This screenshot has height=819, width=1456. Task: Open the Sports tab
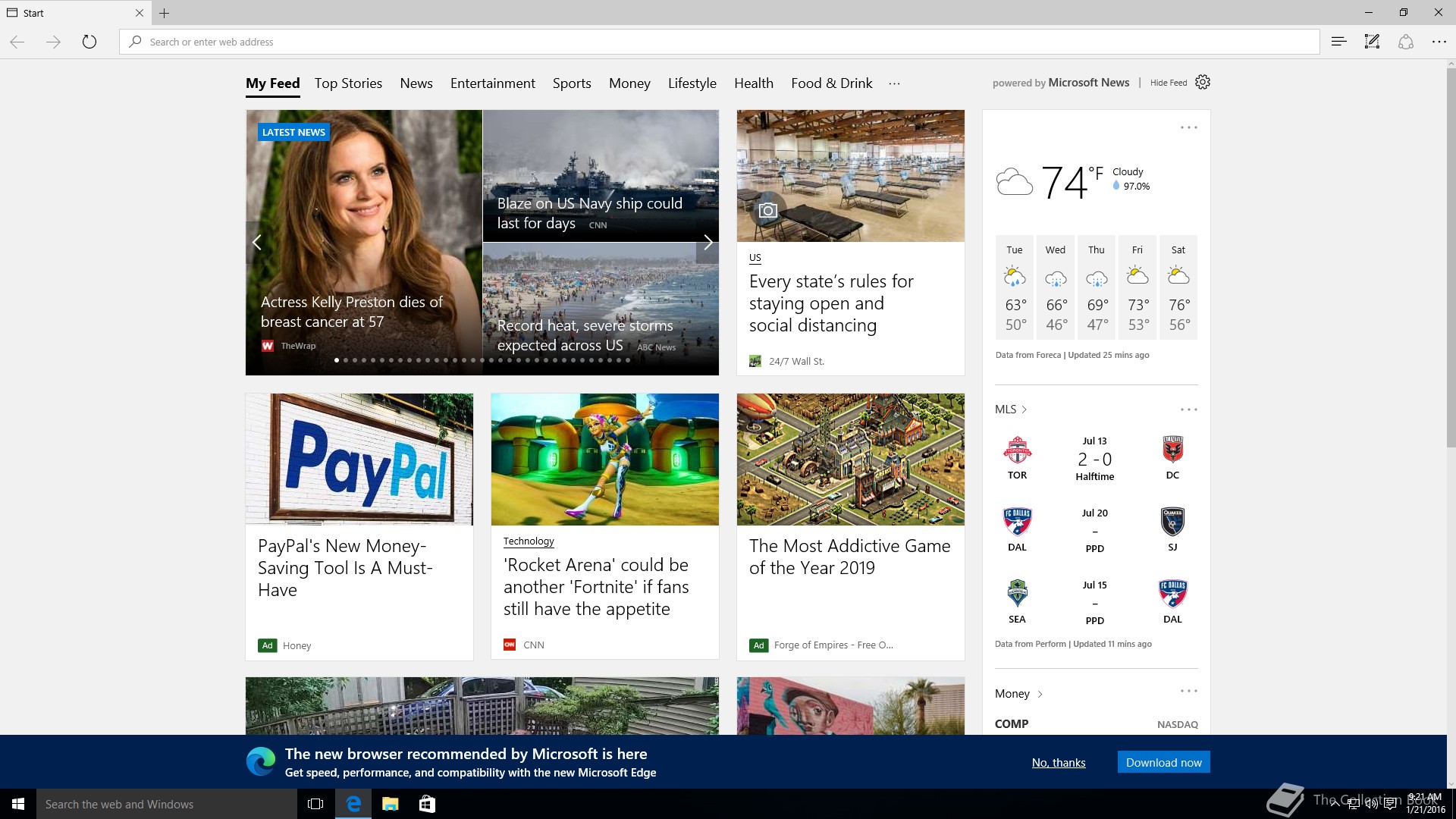(x=572, y=83)
